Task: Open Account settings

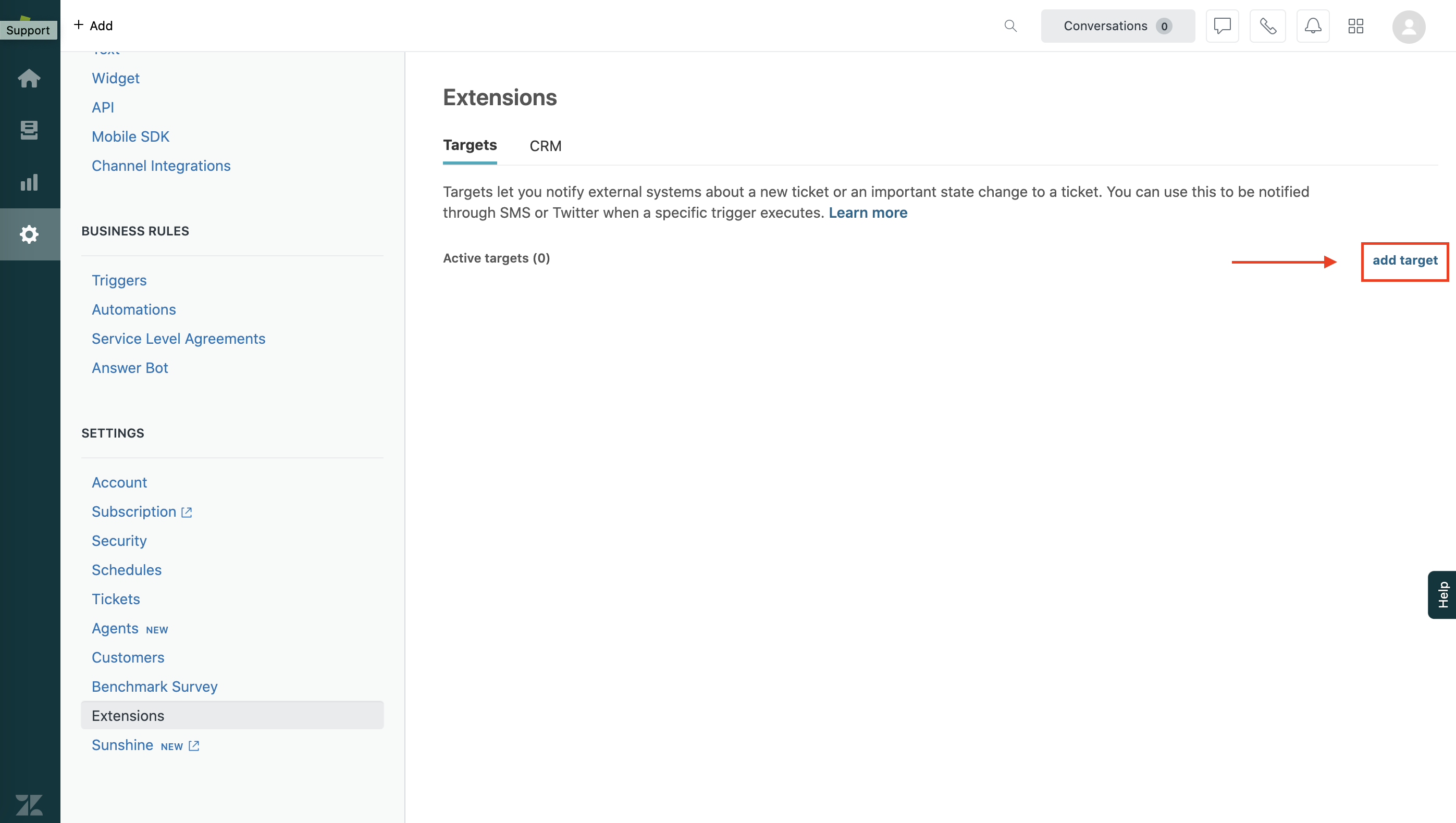Action: point(119,482)
